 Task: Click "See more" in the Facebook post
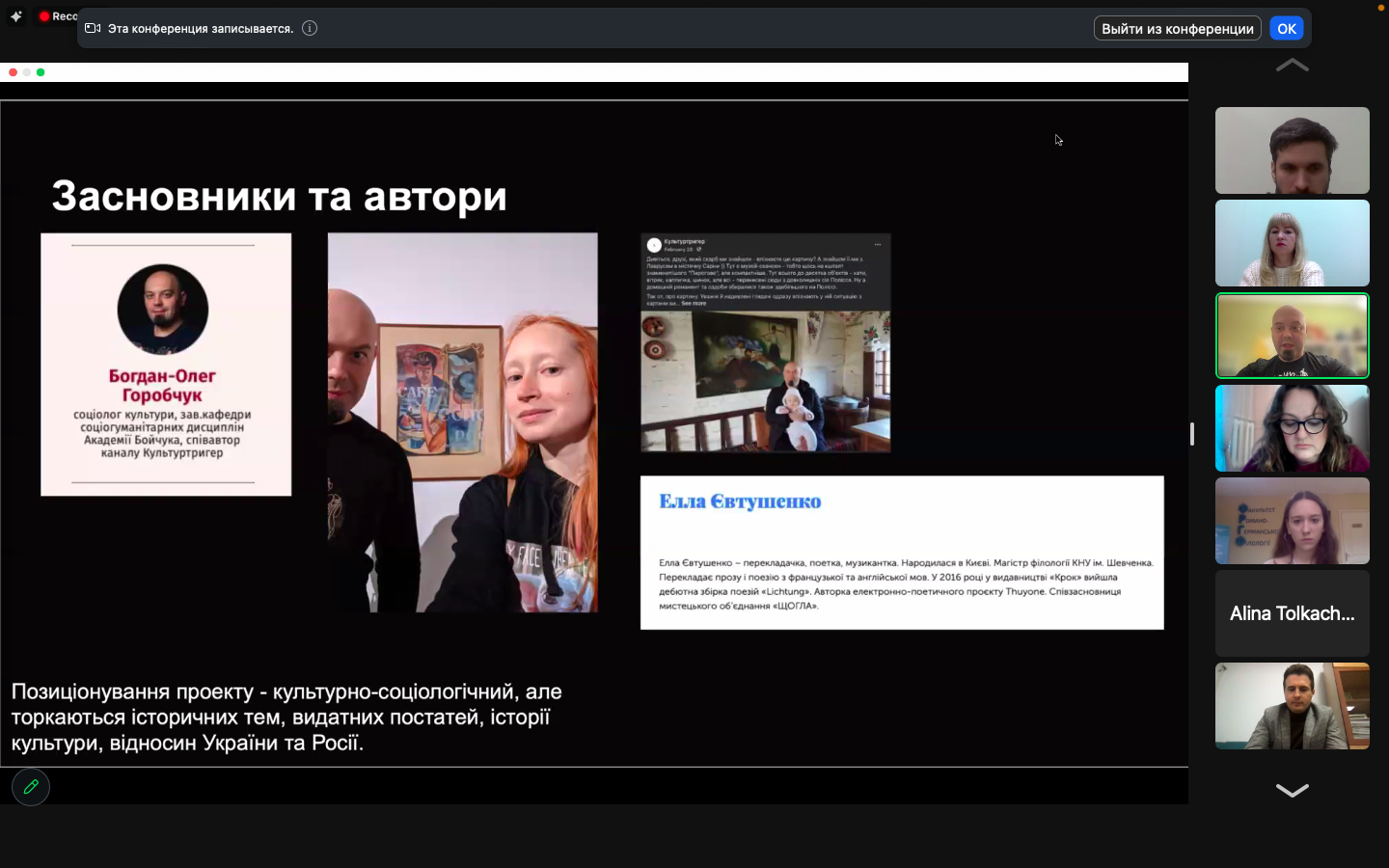694,303
